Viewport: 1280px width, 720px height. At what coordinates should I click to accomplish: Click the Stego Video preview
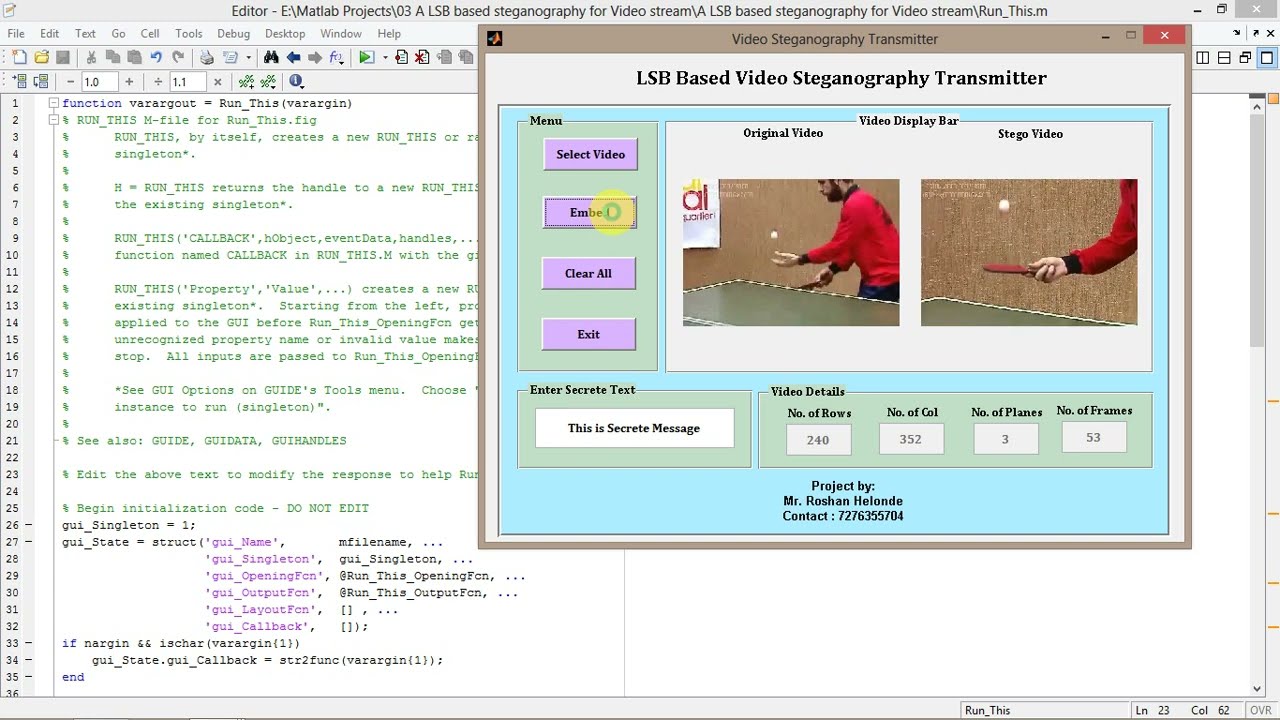[1029, 252]
